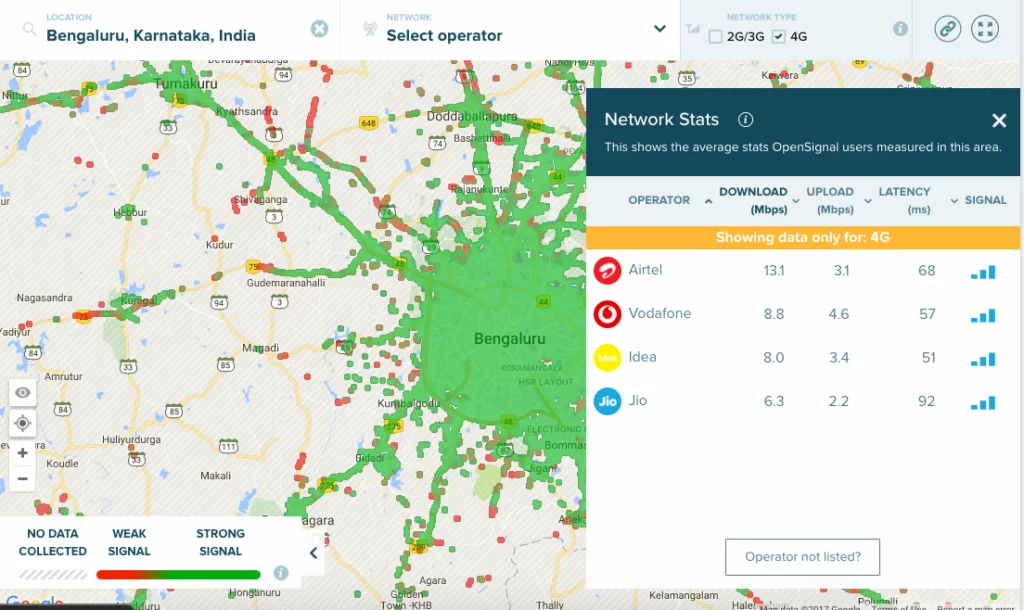
Task: Select the Airtel operator name
Action: (645, 270)
